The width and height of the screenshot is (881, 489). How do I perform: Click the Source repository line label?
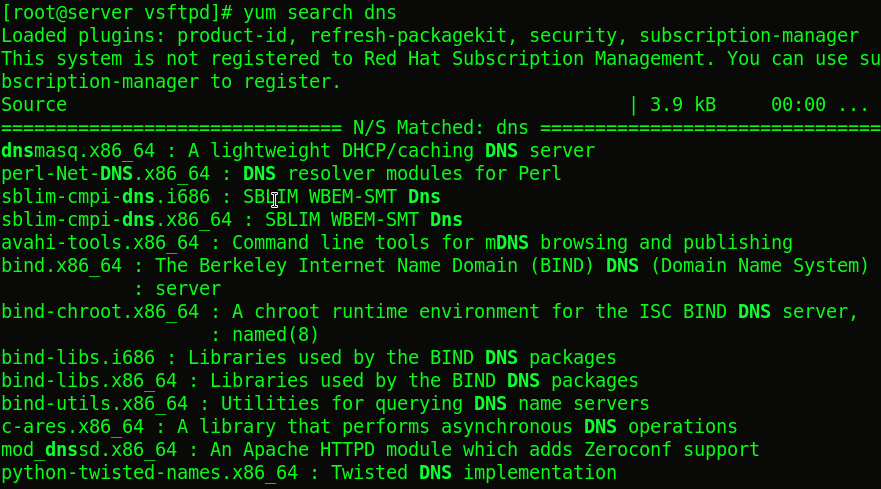click(x=34, y=105)
